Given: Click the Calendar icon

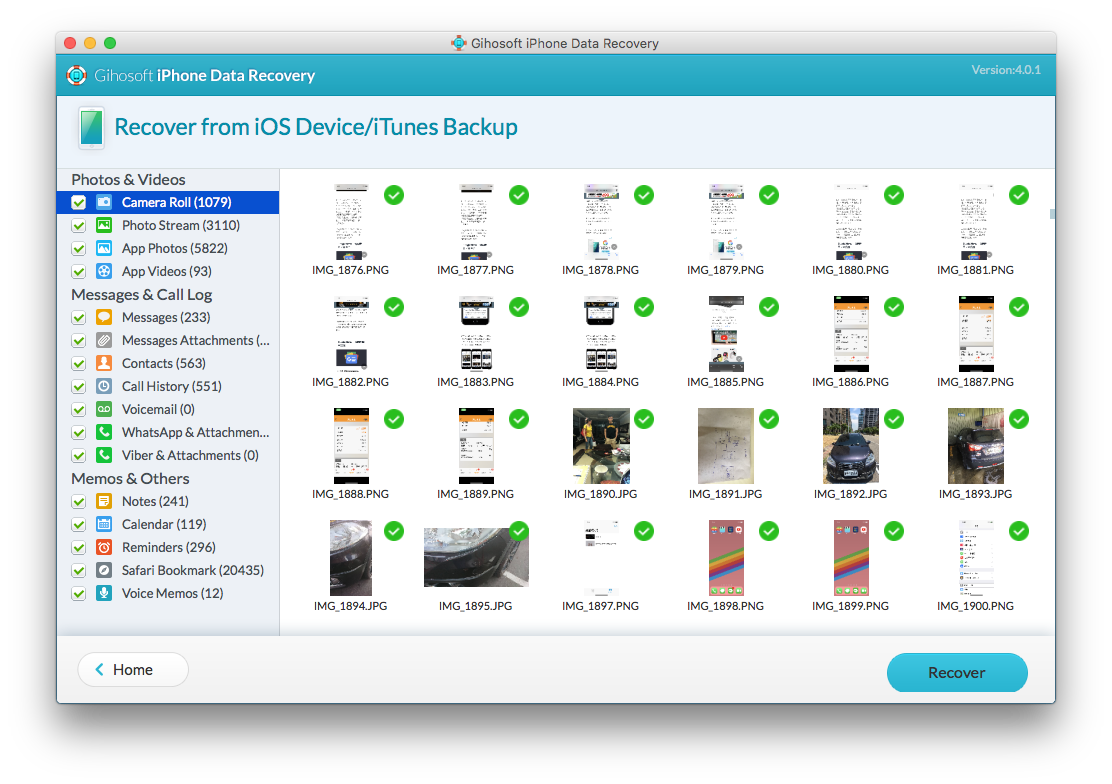Looking at the screenshot, I should tap(104, 524).
